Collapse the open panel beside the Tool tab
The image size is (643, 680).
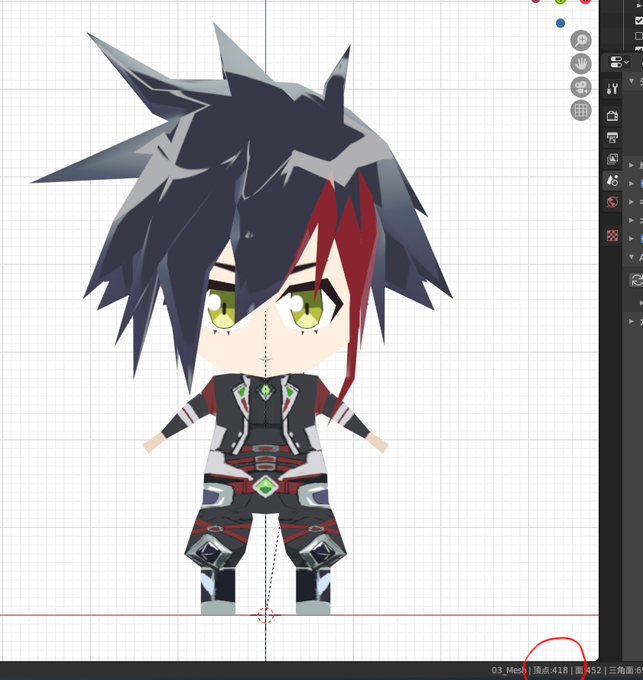pos(631,81)
